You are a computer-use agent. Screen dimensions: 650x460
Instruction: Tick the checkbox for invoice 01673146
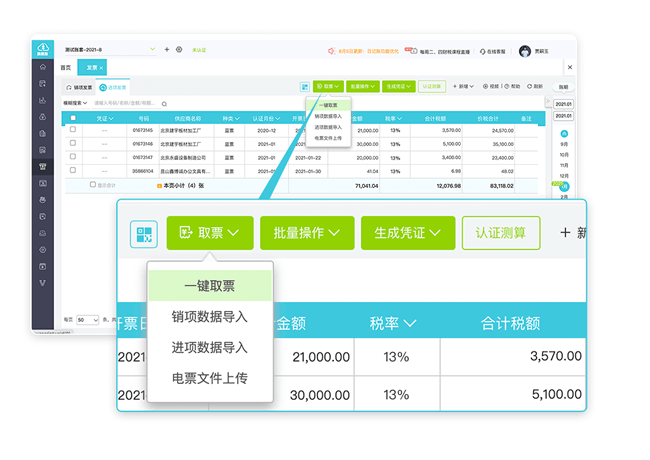tap(73, 143)
